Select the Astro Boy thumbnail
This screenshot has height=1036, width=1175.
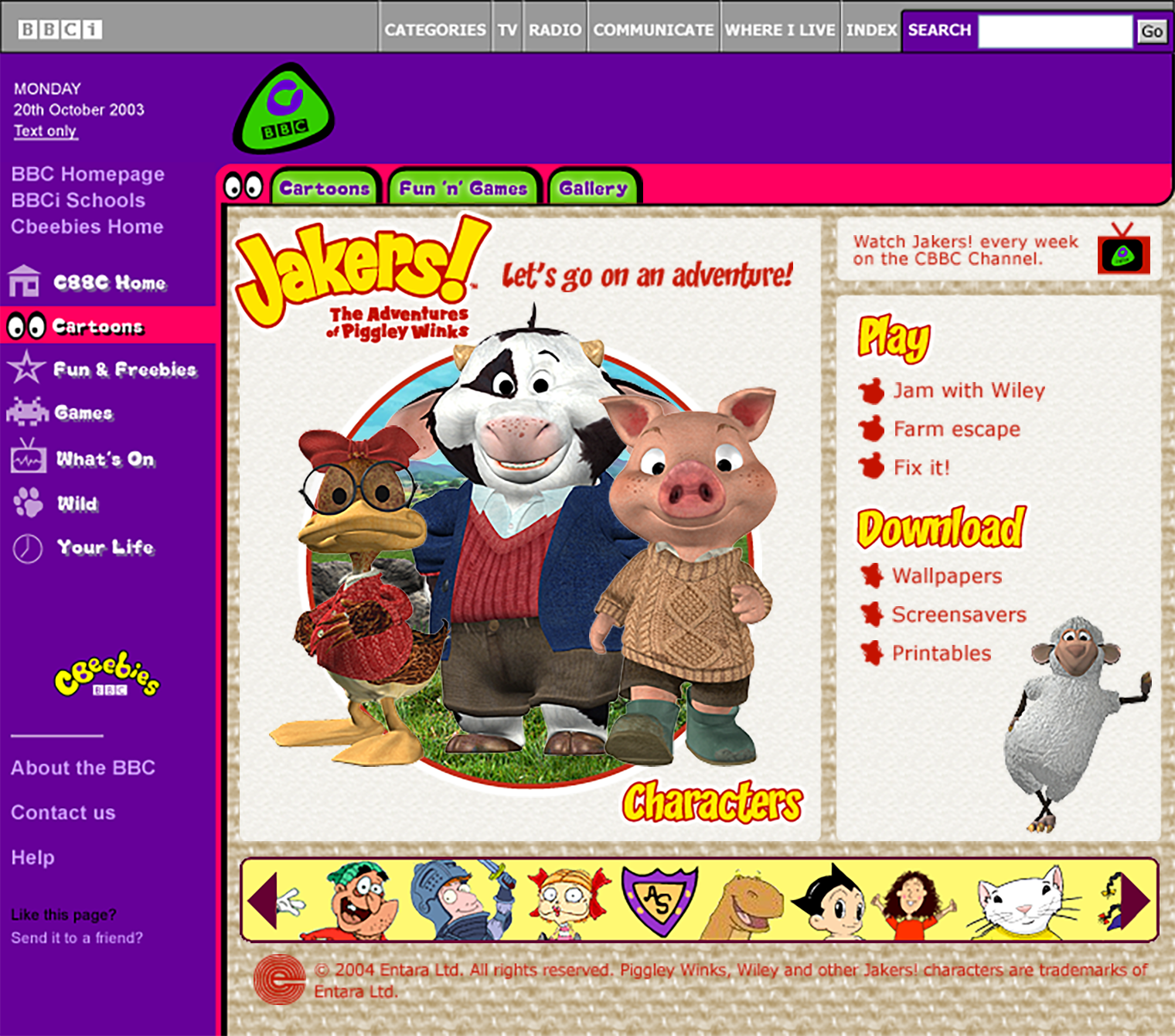(x=833, y=902)
